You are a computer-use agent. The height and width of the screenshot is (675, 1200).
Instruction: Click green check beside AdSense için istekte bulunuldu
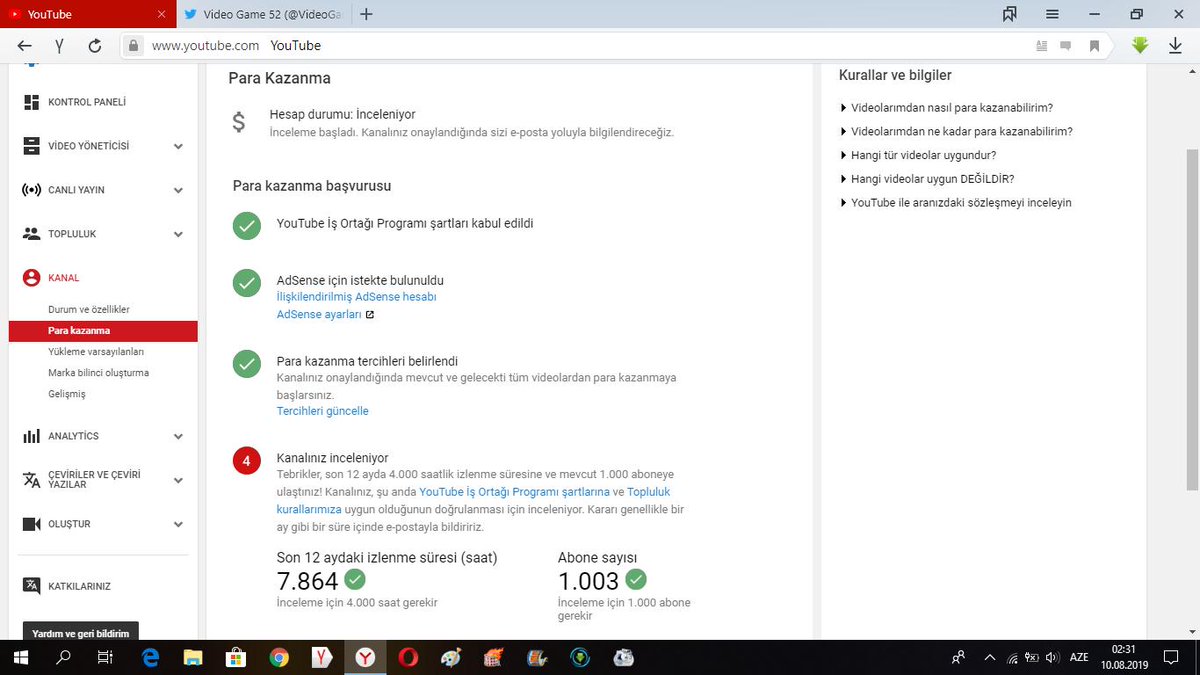(246, 282)
